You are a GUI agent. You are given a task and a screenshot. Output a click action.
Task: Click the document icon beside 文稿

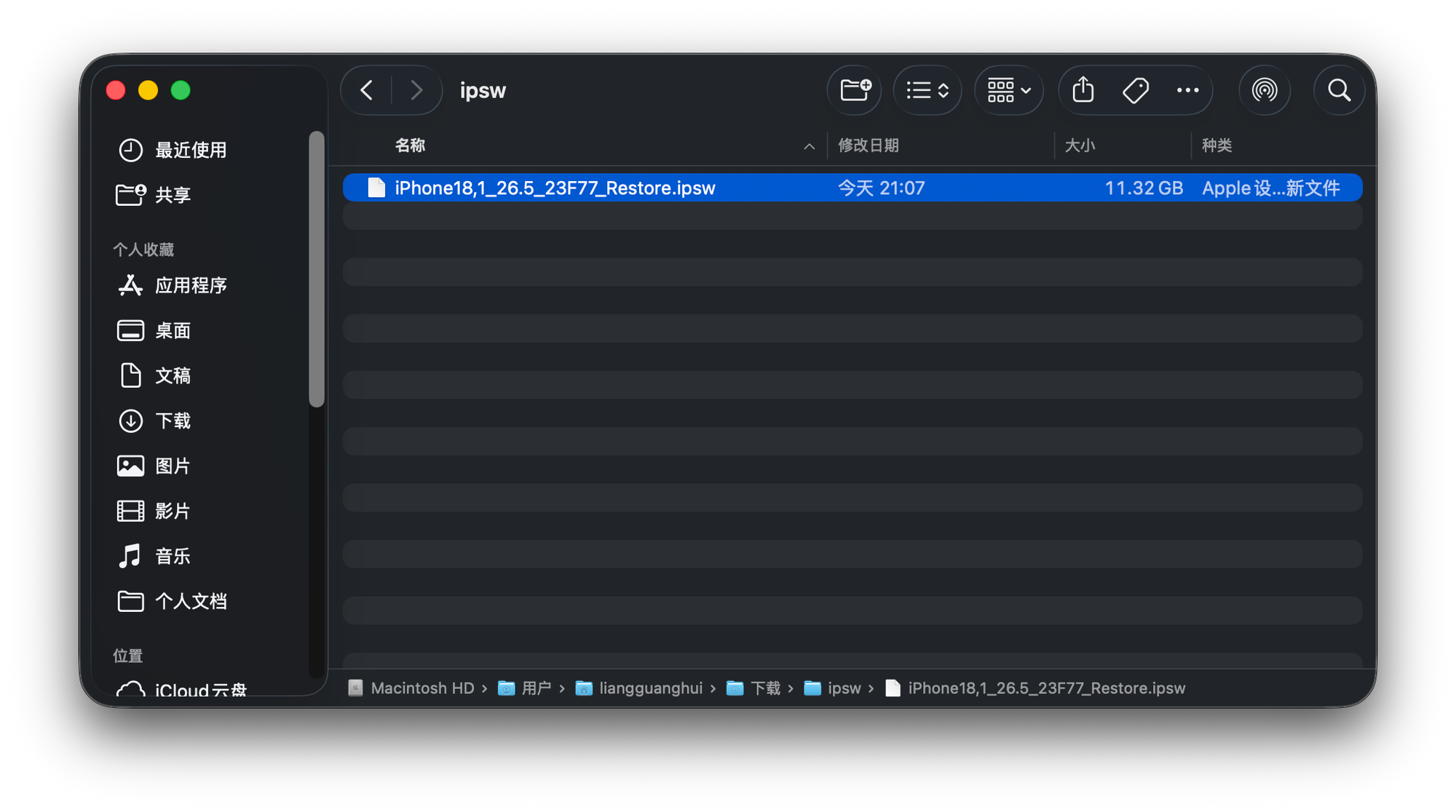tap(130, 375)
